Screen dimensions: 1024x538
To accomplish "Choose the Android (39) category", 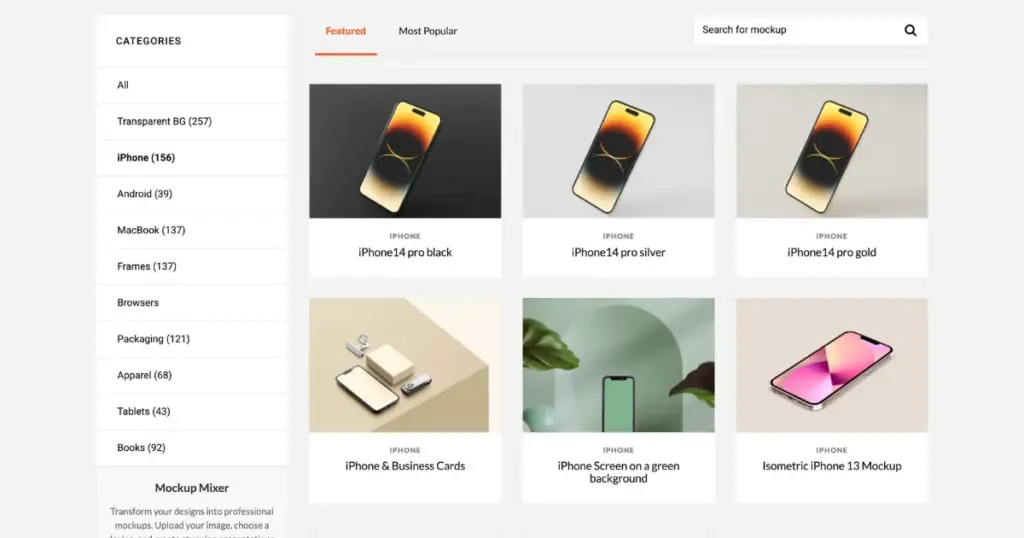I will pyautogui.click(x=192, y=194).
